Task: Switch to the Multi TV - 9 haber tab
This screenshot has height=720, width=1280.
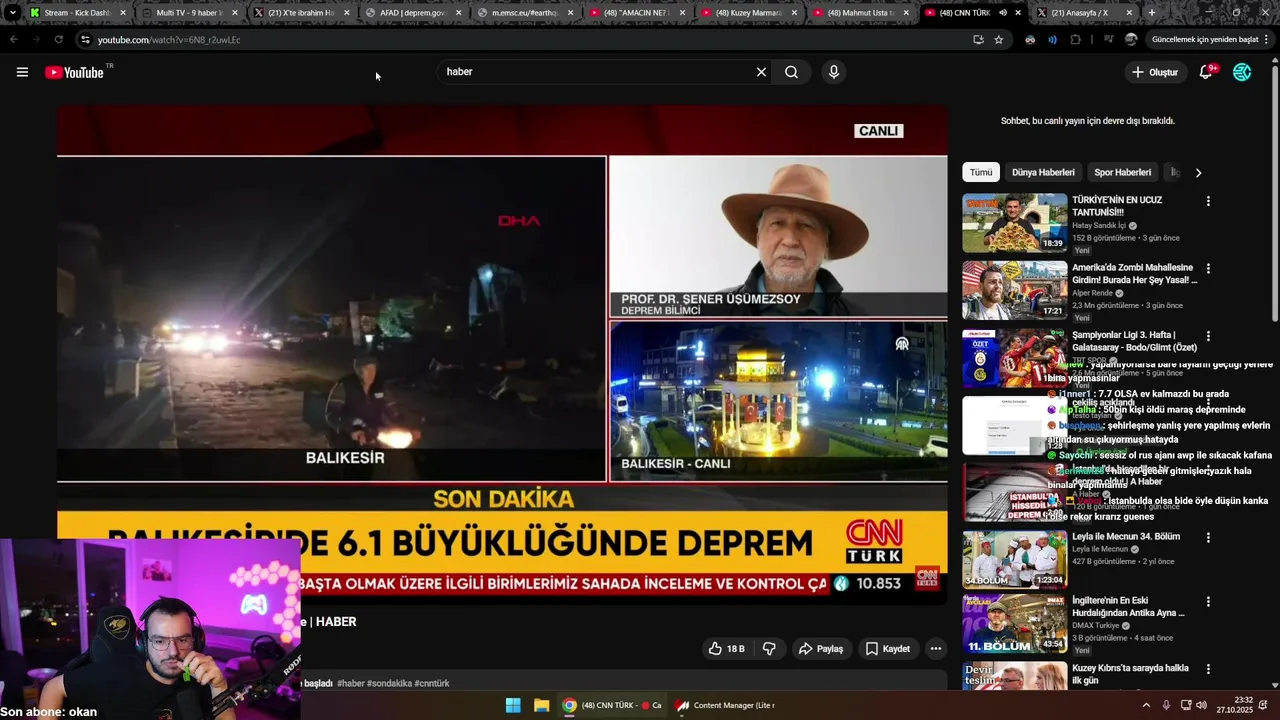Action: pyautogui.click(x=188, y=12)
